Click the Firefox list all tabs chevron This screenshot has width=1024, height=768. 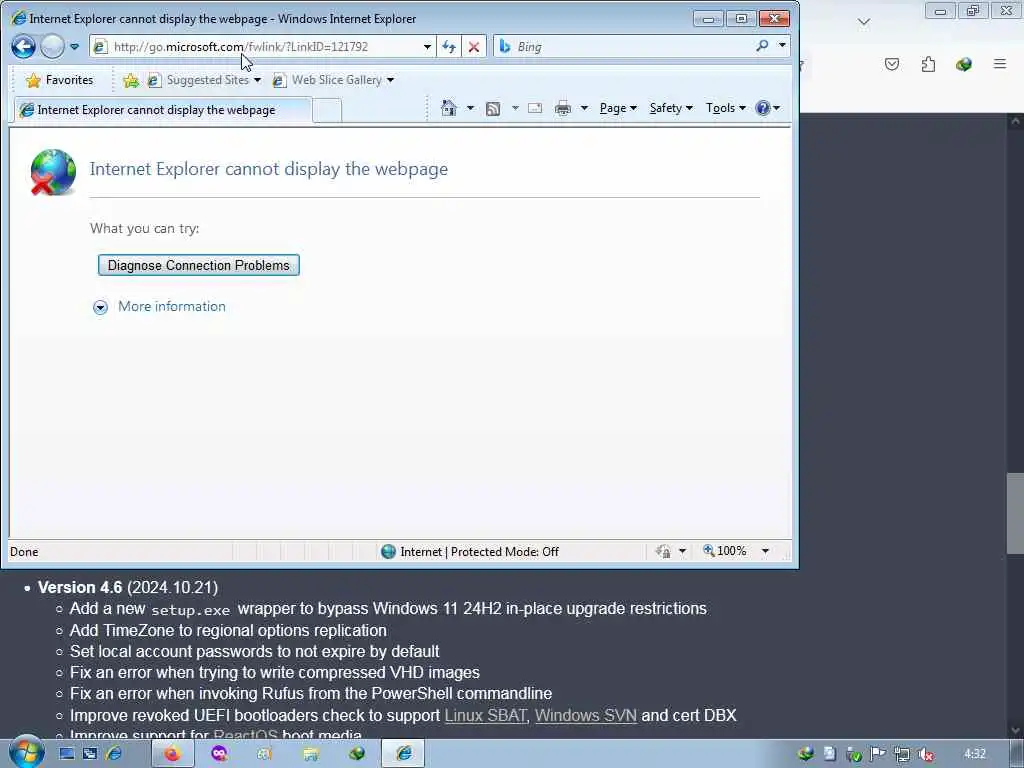864,22
